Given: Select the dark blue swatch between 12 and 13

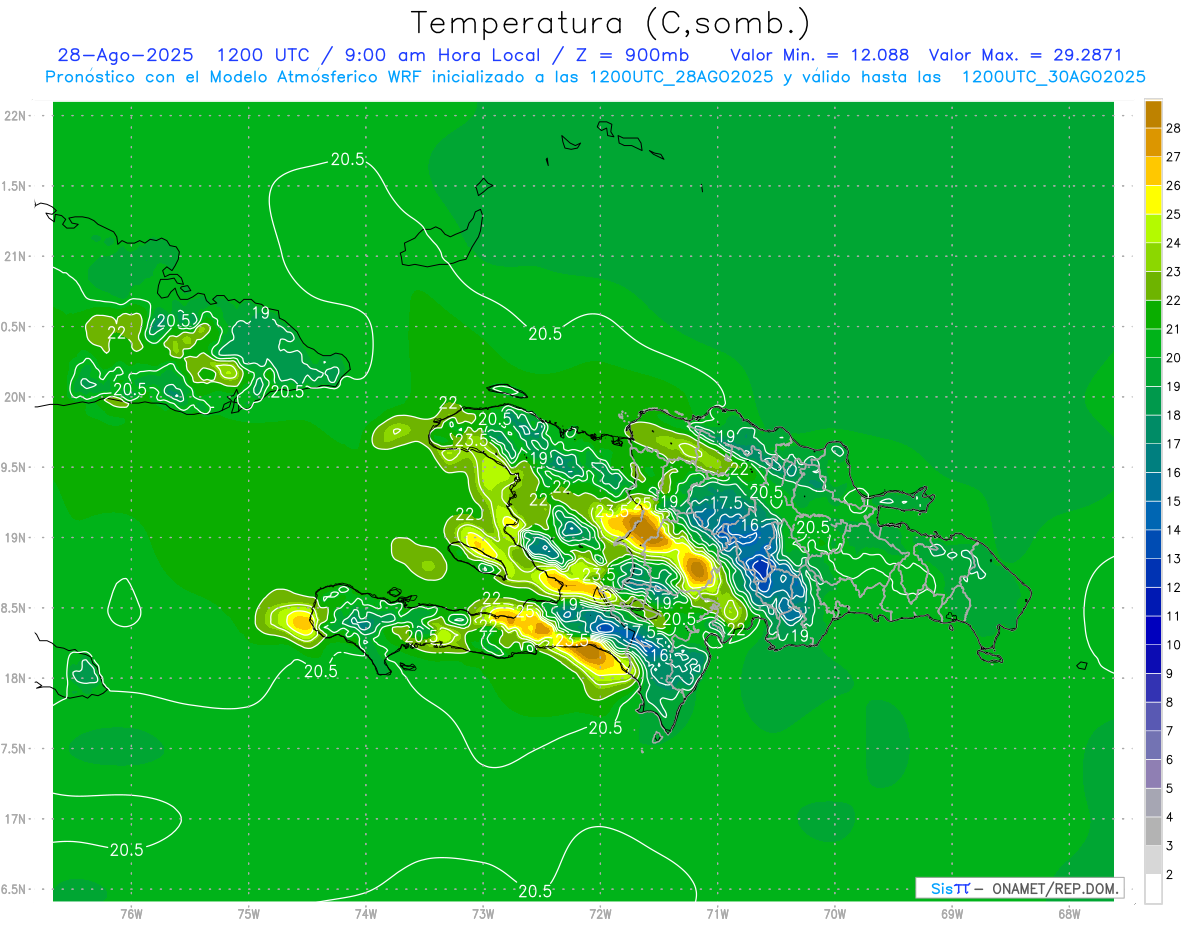Looking at the screenshot, I should 1153,573.
